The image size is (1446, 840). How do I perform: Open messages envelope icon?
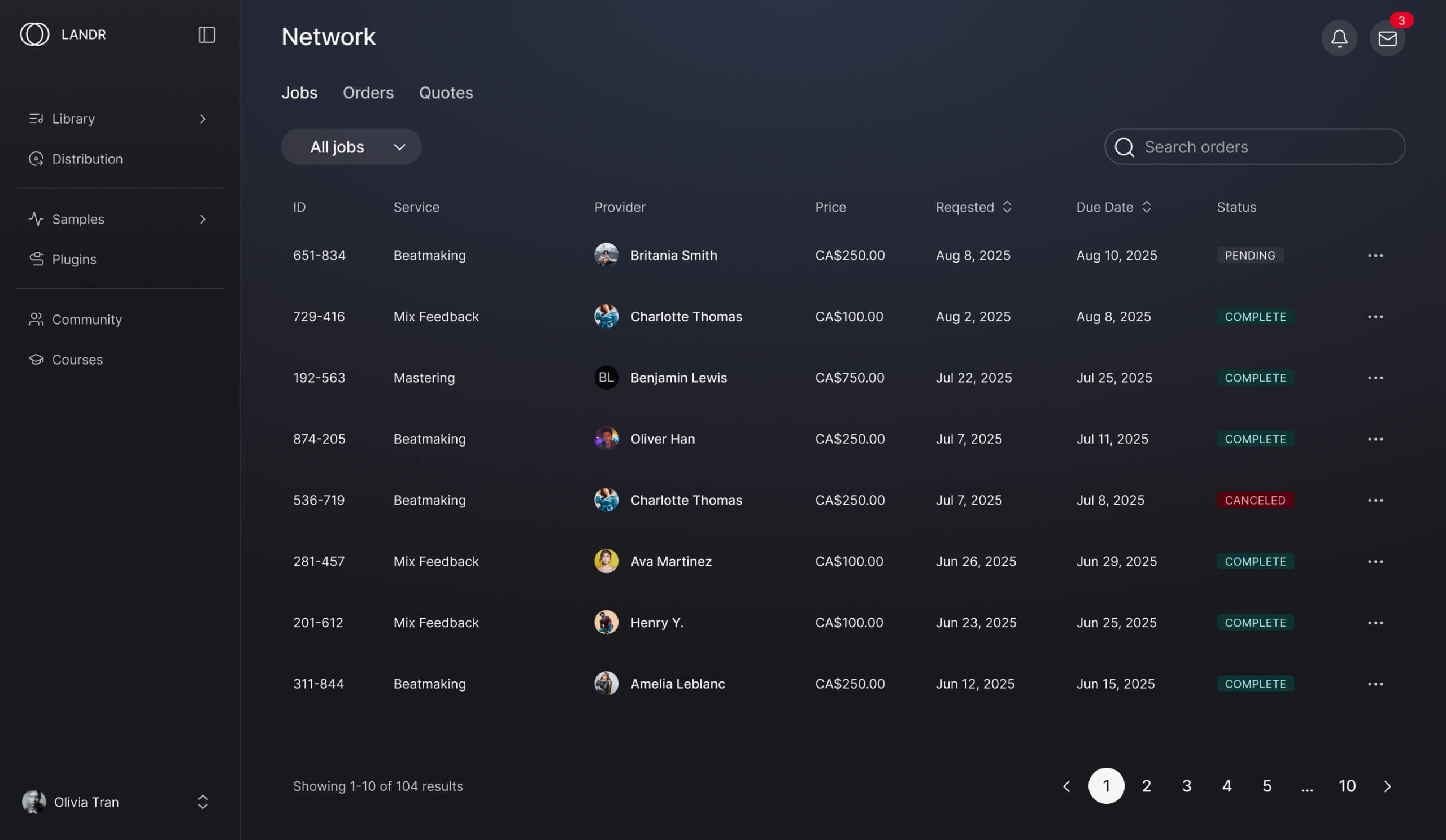point(1387,38)
